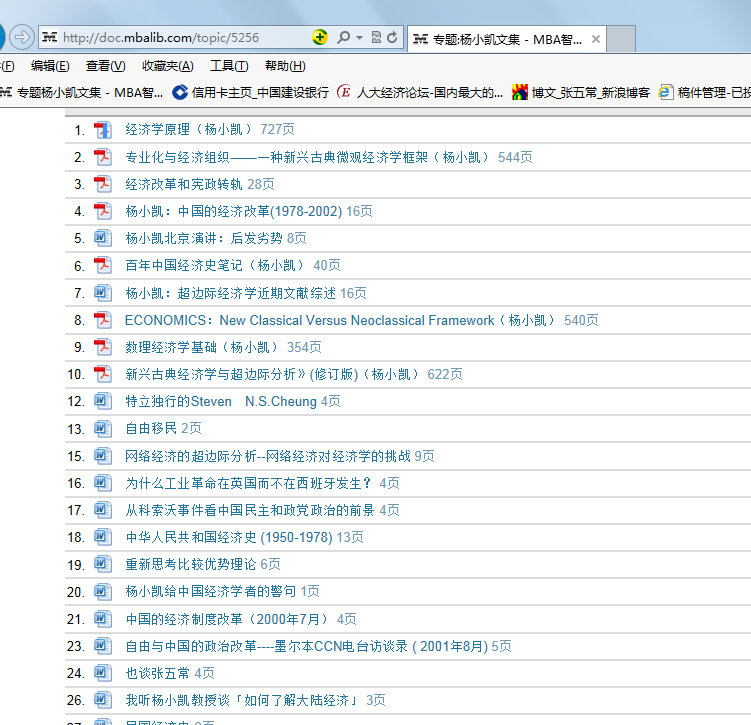Click Word icon beside 自由移民

coord(102,428)
